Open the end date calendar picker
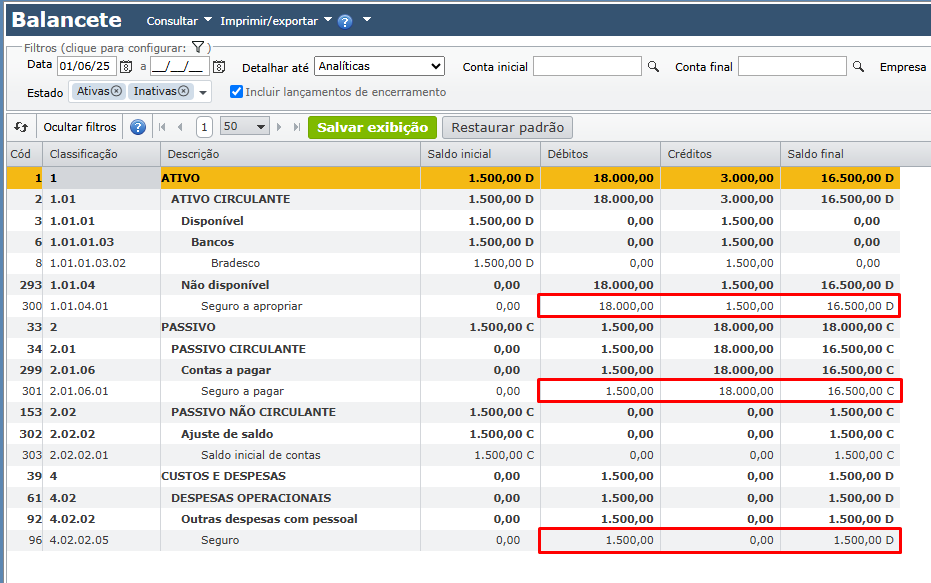Image resolution: width=931 pixels, height=583 pixels. click(x=219, y=67)
